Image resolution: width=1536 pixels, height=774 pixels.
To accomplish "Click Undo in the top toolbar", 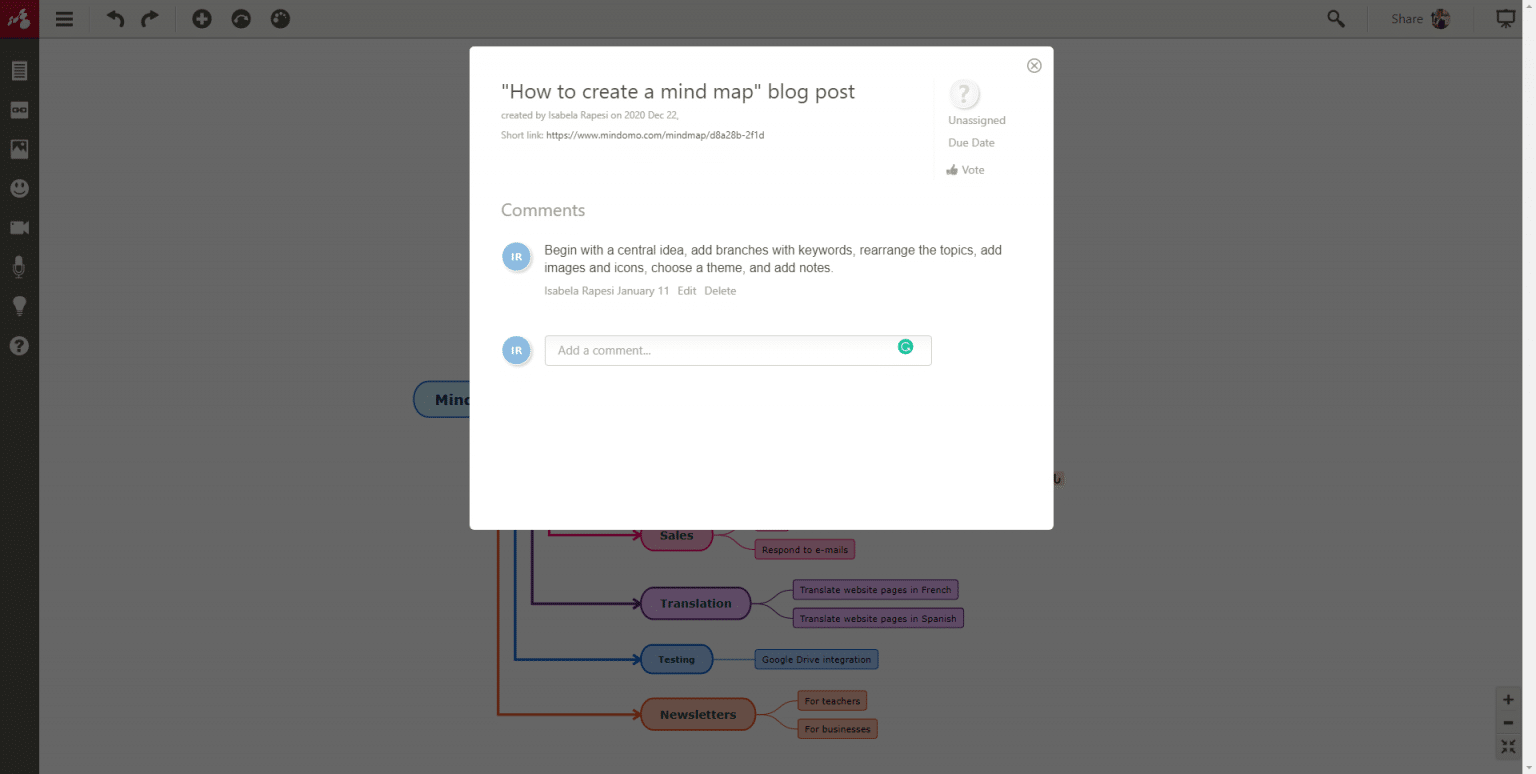I will (x=114, y=18).
